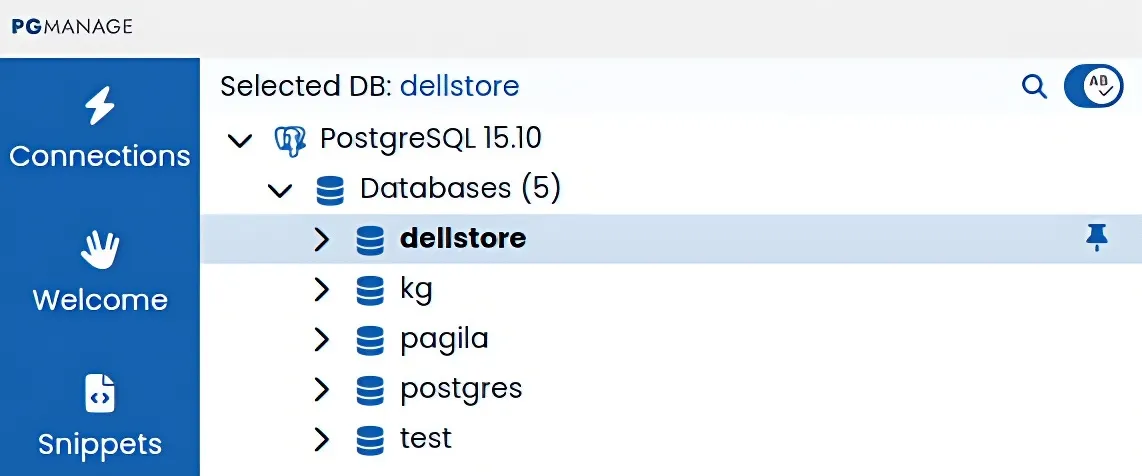Select the pagila database label
Viewport: 1142px width, 476px height.
click(444, 339)
